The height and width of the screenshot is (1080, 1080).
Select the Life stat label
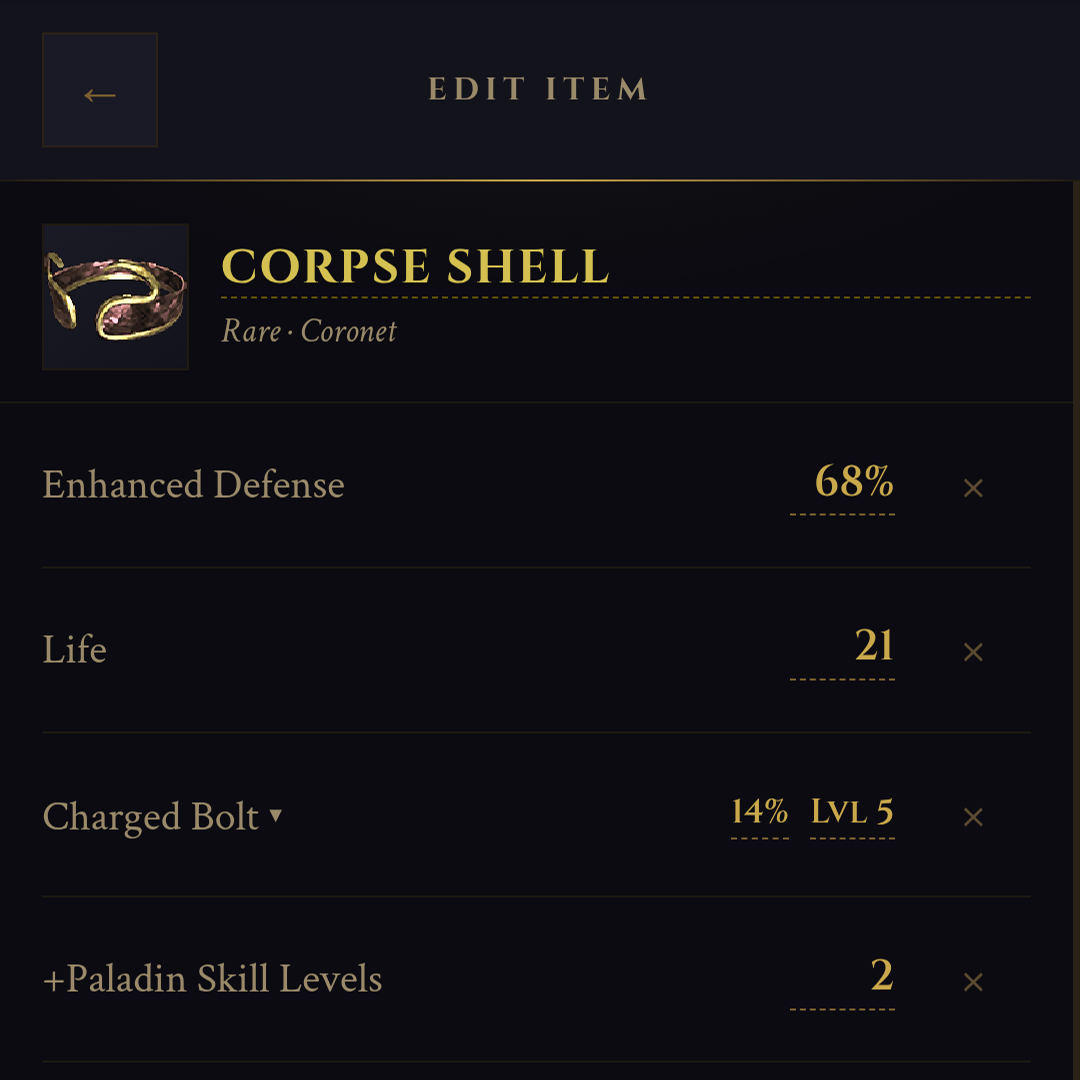point(75,650)
